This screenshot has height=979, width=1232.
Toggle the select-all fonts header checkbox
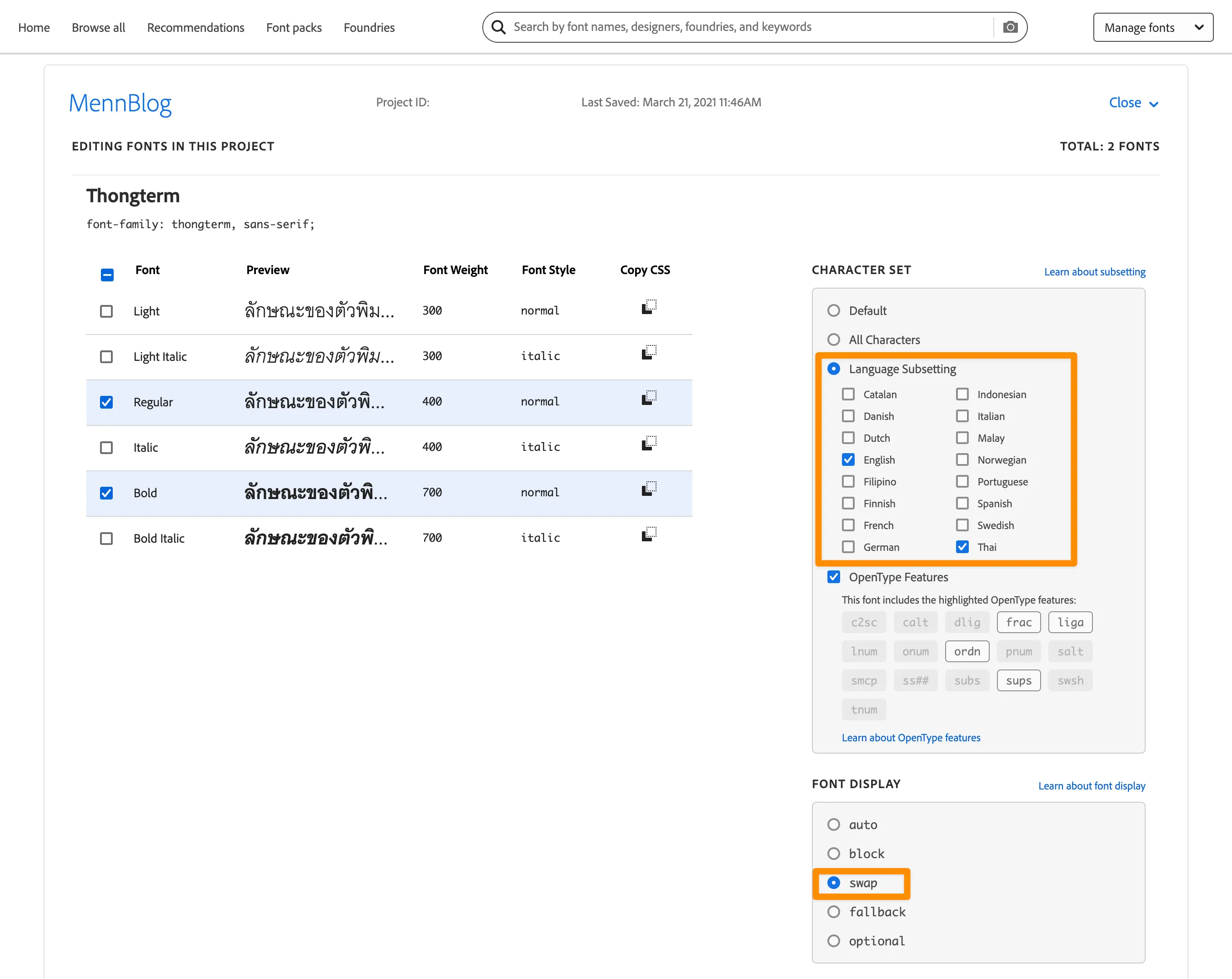(107, 275)
